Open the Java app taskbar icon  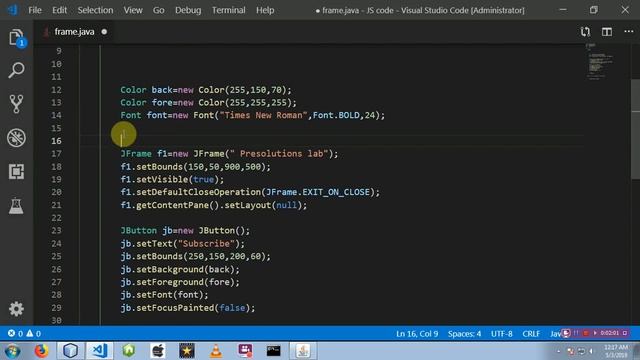[x=303, y=351]
